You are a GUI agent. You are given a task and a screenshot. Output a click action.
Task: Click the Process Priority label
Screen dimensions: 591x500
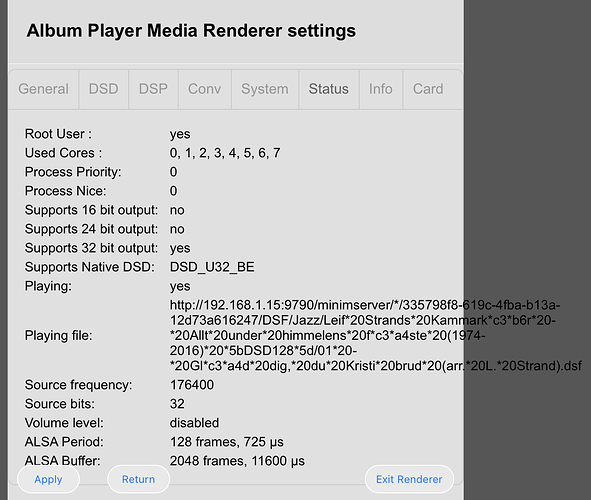[x=73, y=172]
